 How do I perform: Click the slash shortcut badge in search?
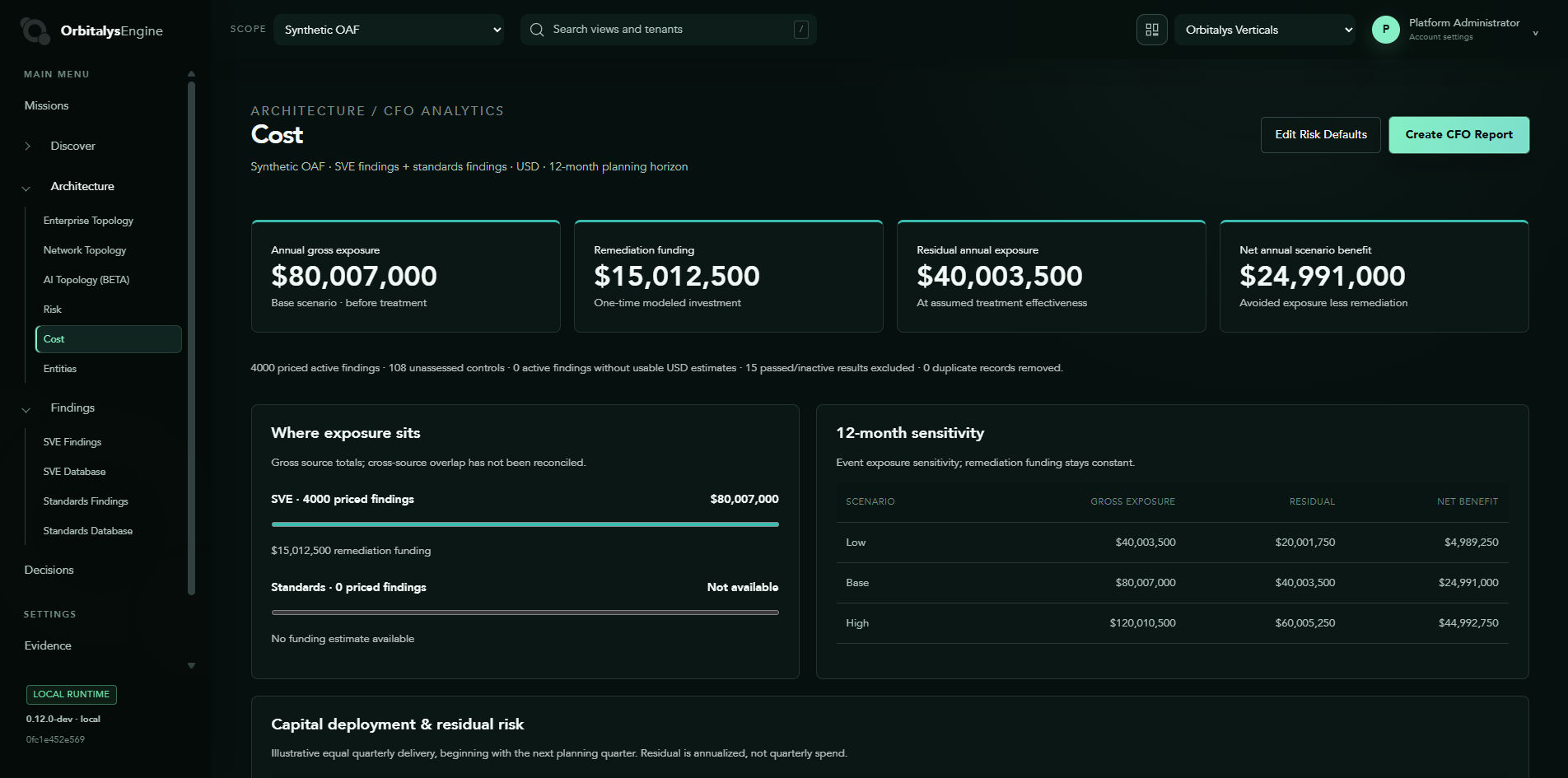click(800, 30)
